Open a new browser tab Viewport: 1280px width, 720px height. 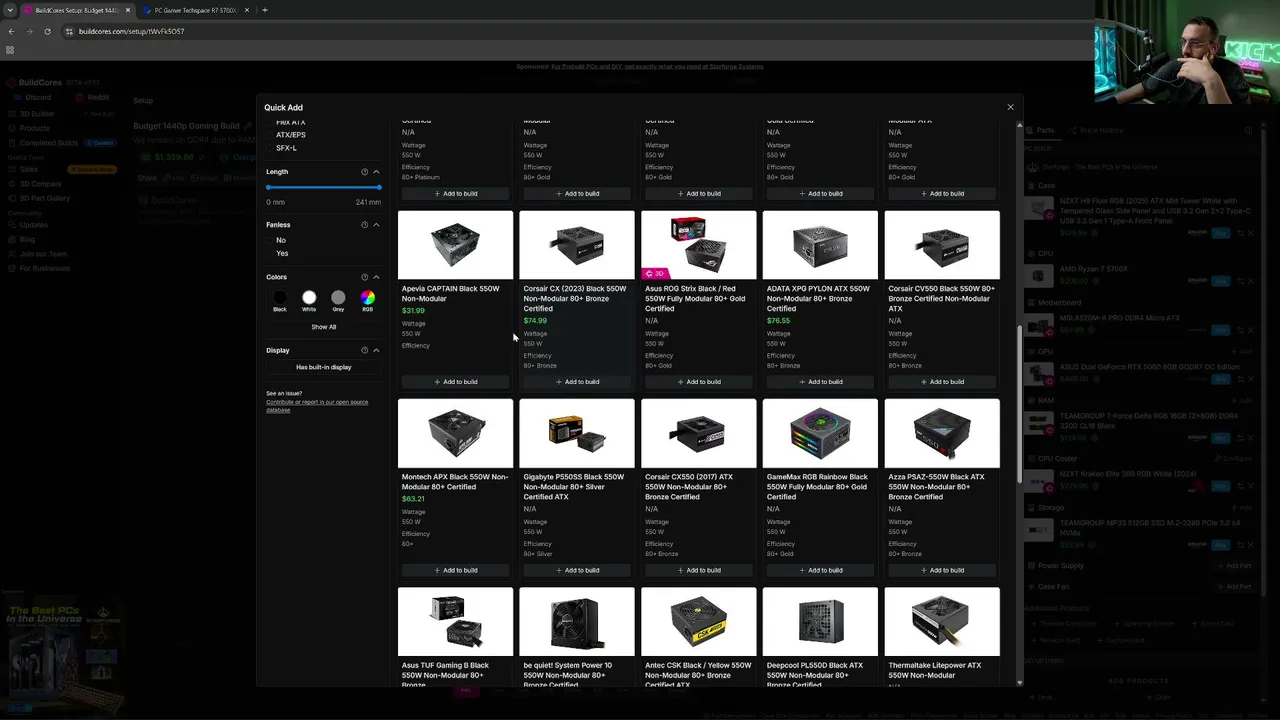tap(264, 10)
